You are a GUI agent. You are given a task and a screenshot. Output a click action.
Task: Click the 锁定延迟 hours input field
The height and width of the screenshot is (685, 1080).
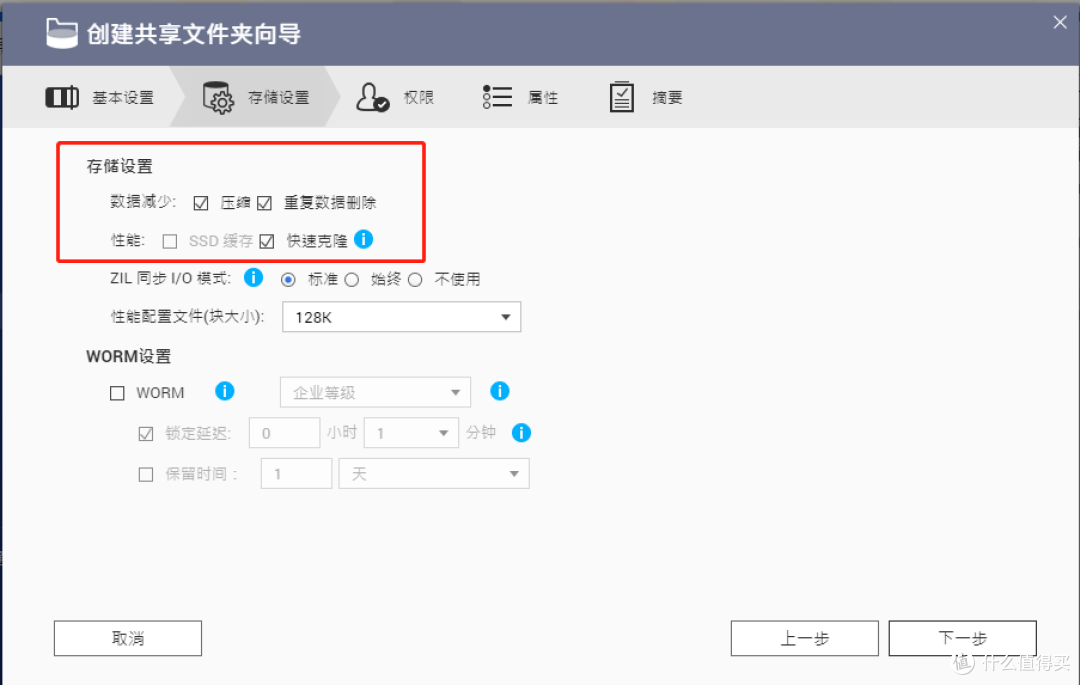[284, 433]
